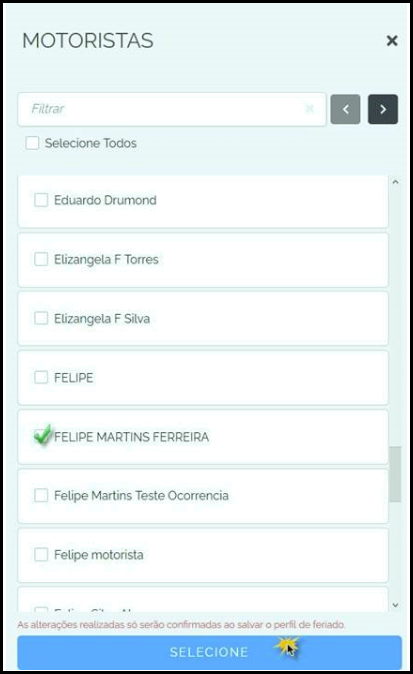Click the scroll down arrow of the list
Viewport: 413px width, 674px height.
point(395,605)
